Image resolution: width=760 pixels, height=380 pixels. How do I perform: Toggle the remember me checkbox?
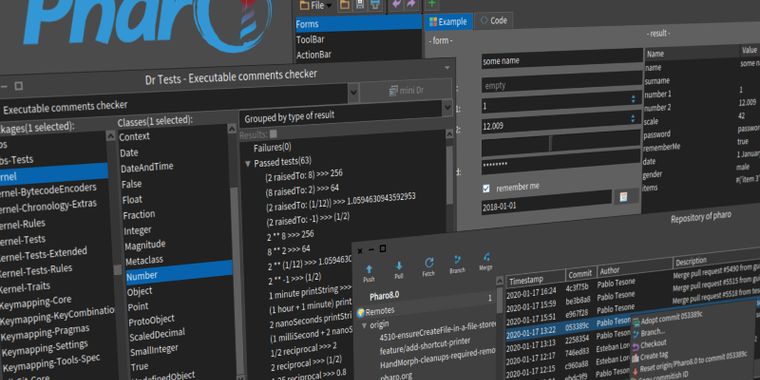point(486,189)
